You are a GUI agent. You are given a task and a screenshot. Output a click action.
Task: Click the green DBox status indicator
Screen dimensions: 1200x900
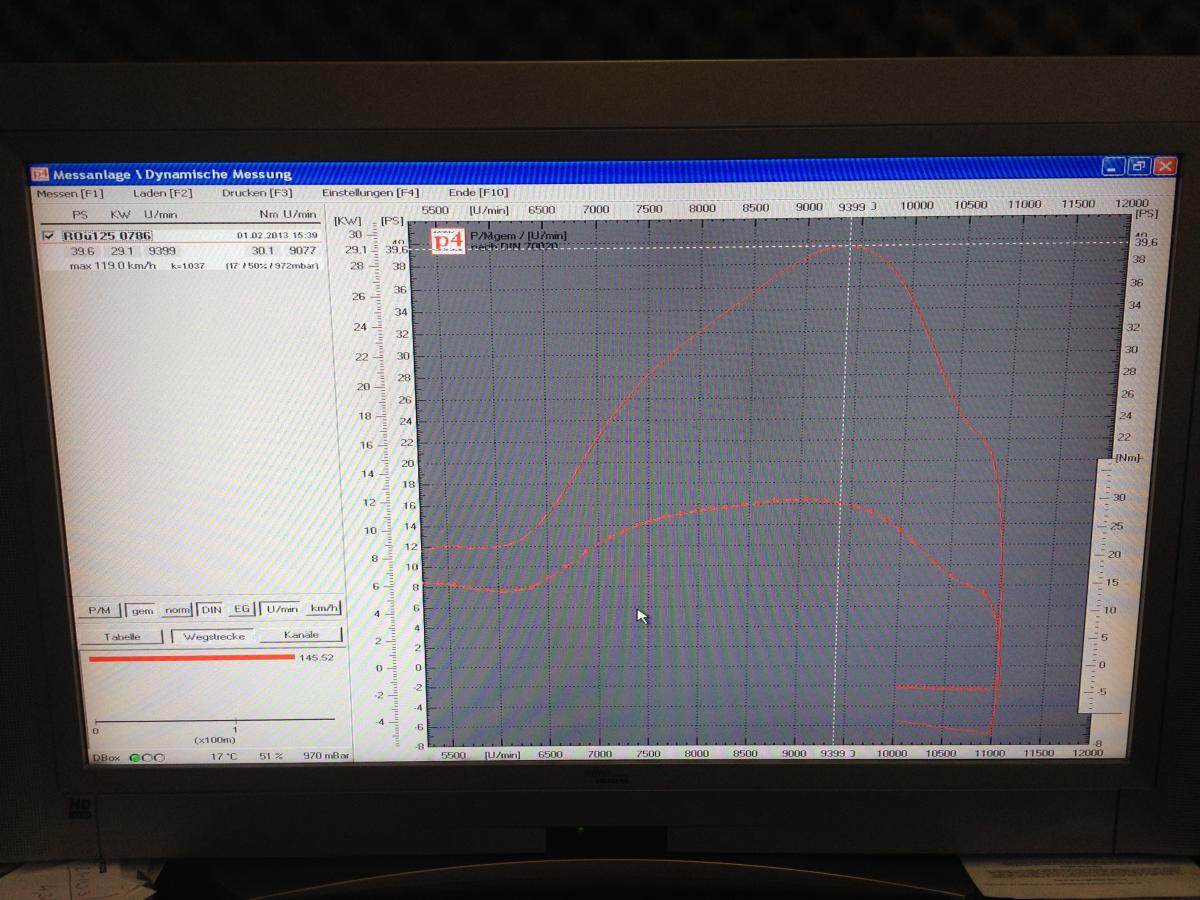coord(135,757)
